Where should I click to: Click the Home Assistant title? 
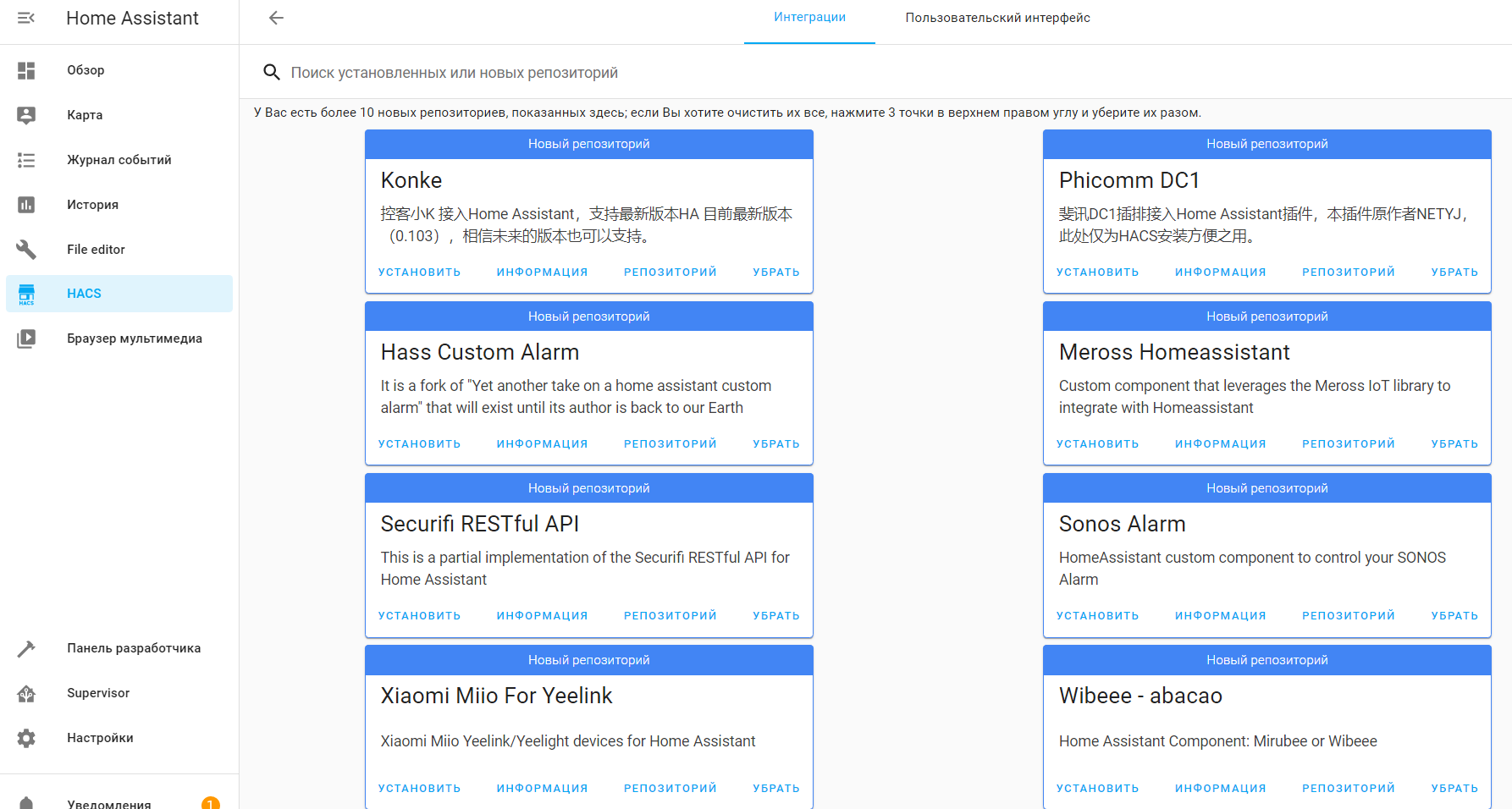tap(132, 18)
